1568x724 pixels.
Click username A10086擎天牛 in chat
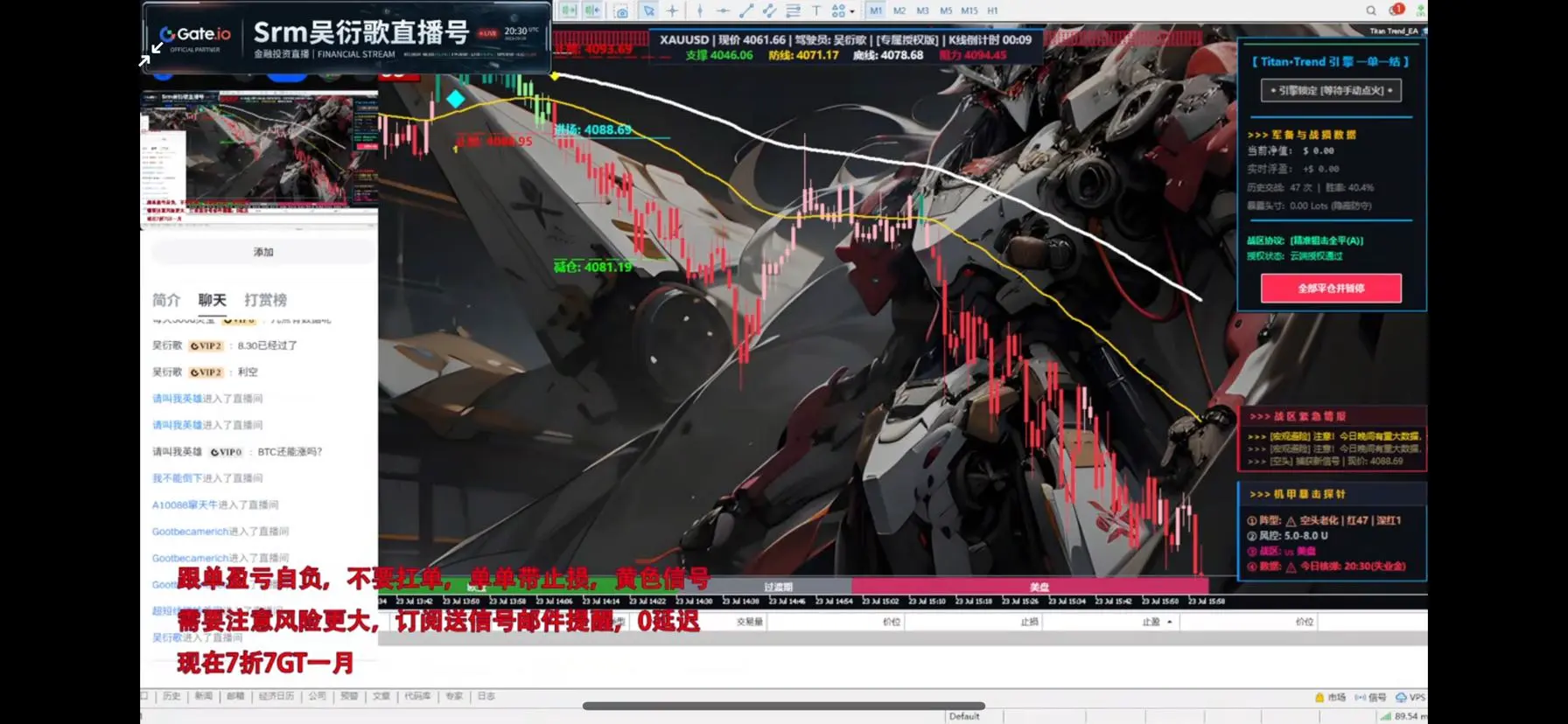185,505
